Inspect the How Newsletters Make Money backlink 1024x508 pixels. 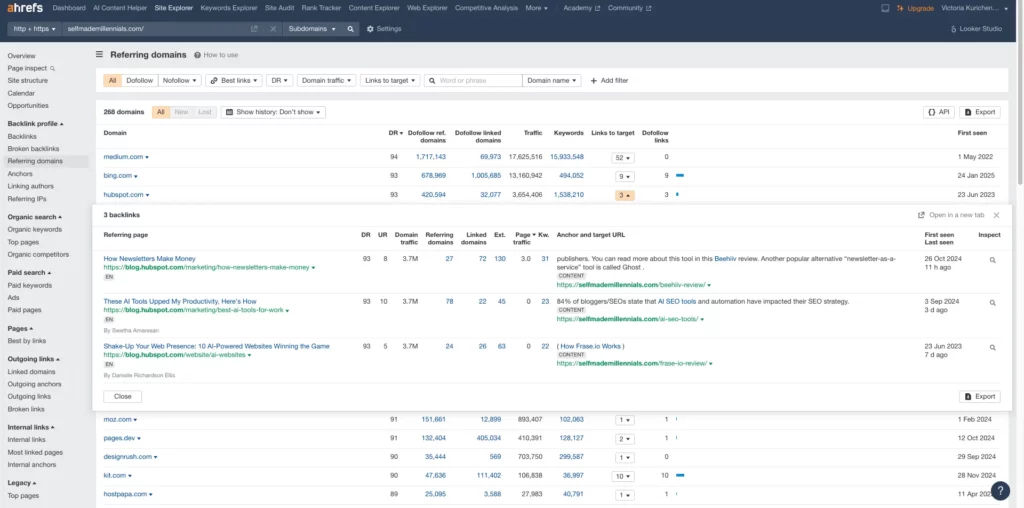(x=993, y=260)
